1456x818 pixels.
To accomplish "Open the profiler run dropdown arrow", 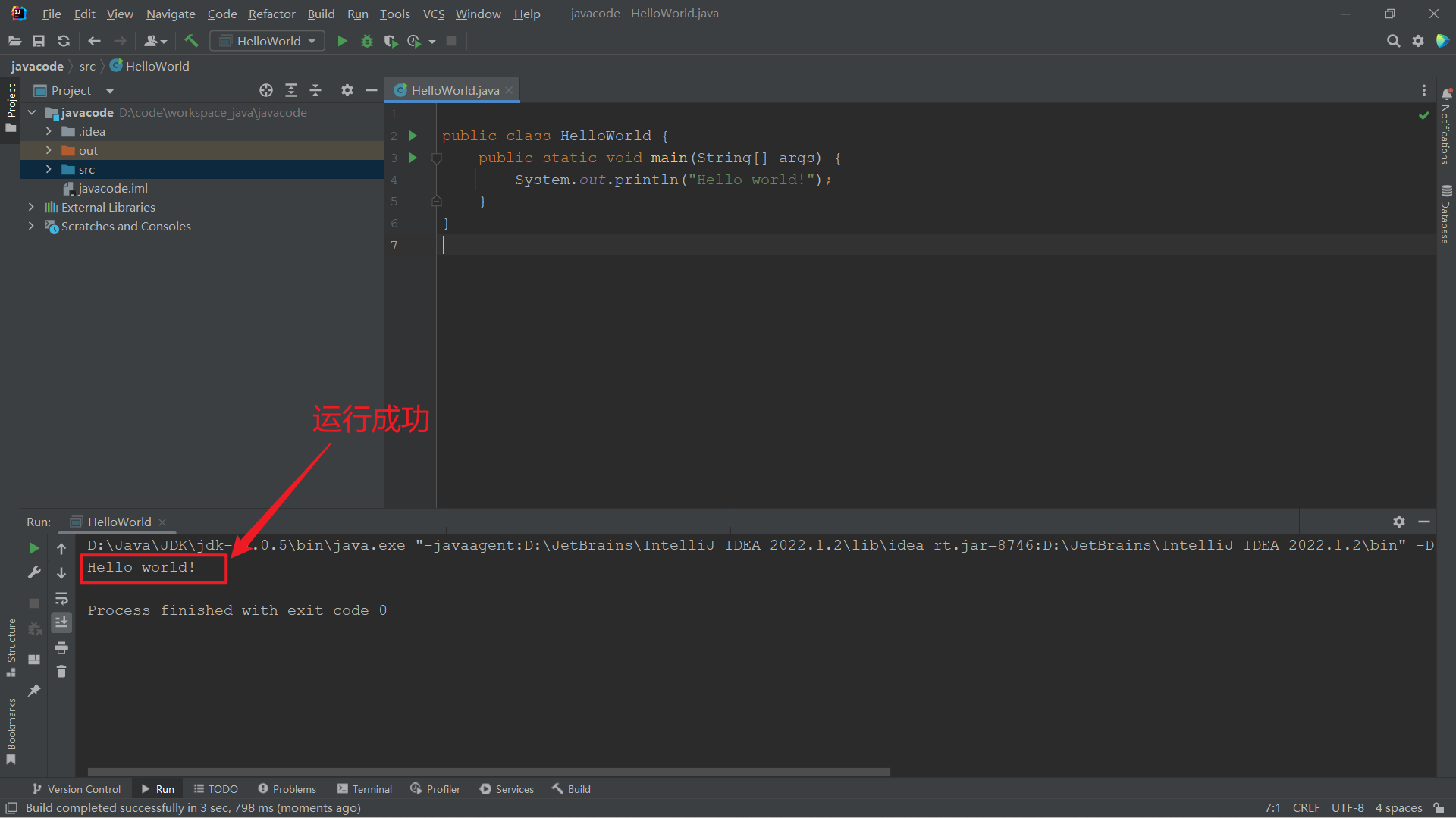I will point(432,42).
